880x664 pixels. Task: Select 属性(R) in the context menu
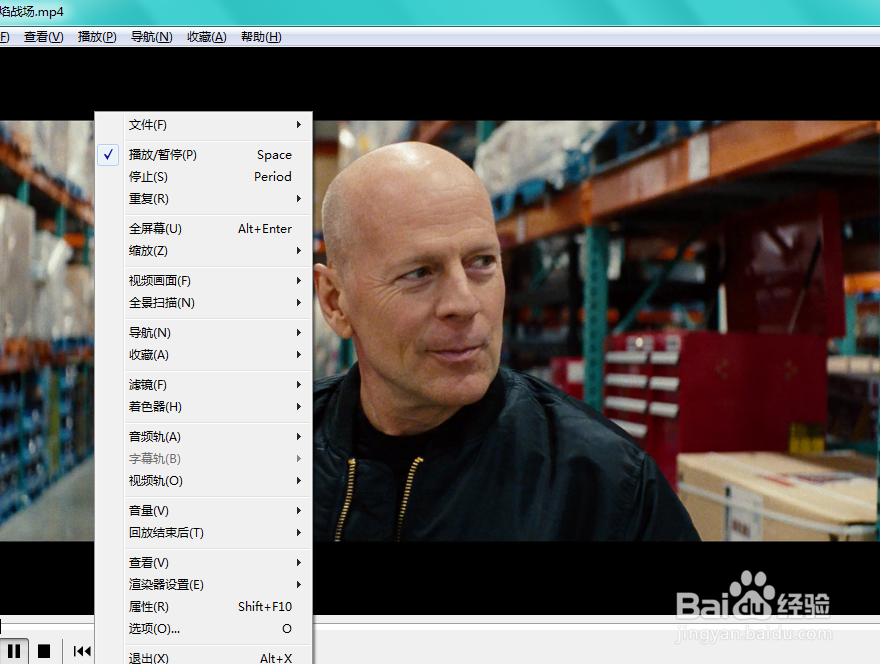pyautogui.click(x=203, y=607)
